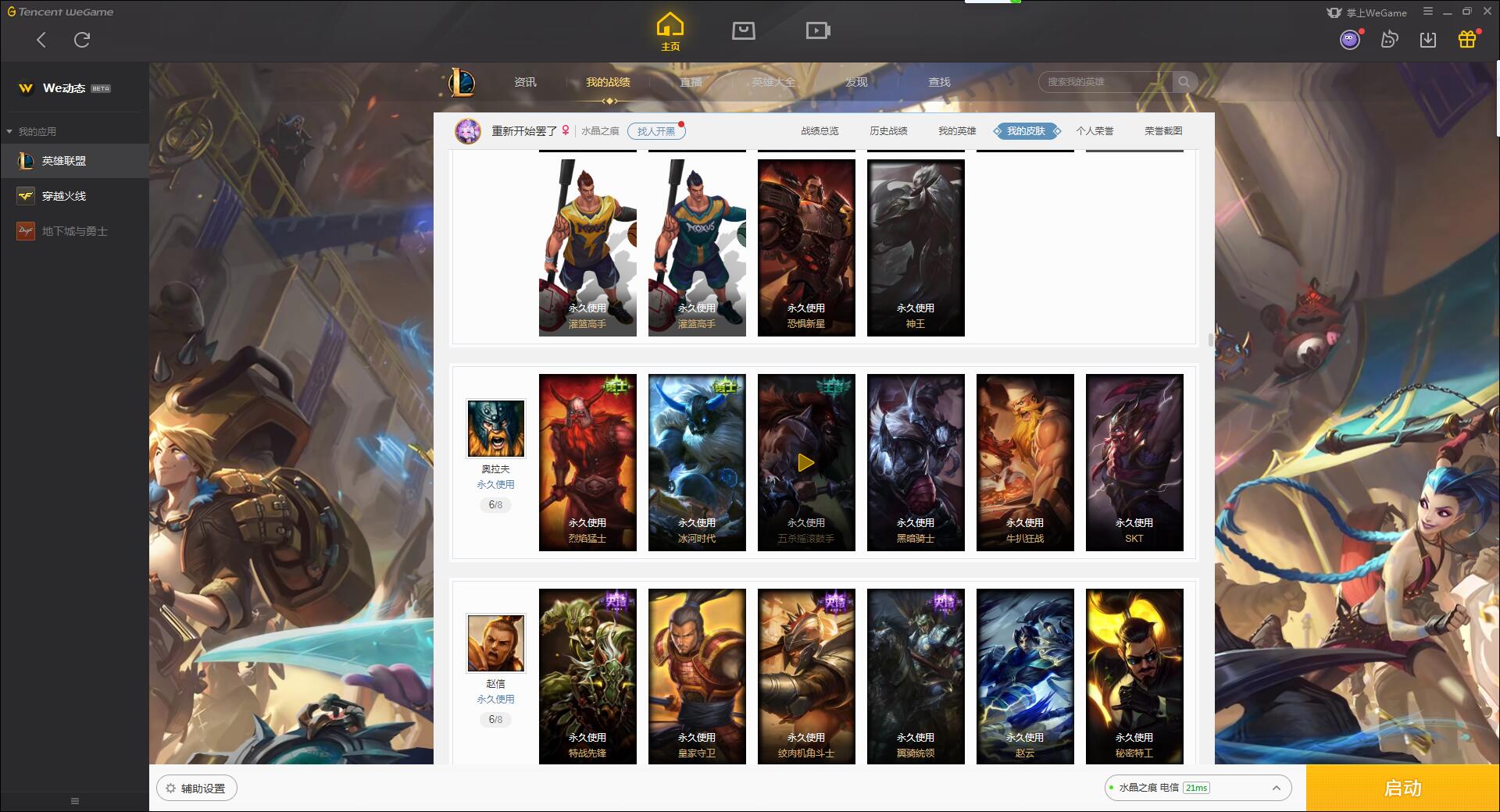
Task: Open the 翼骑统领 skin card
Action: coord(916,676)
